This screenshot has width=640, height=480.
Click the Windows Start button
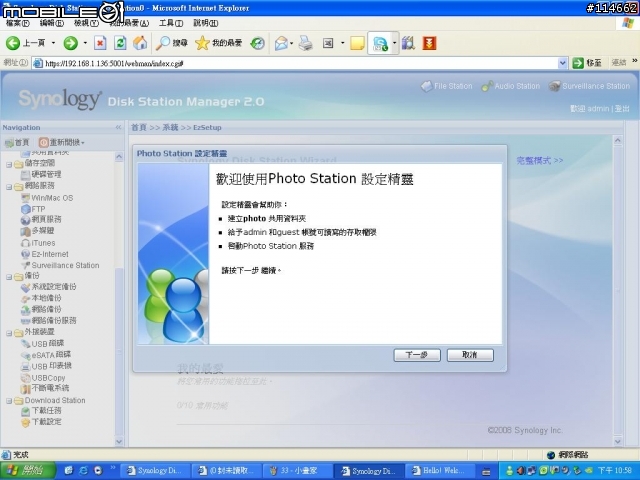click(x=28, y=471)
